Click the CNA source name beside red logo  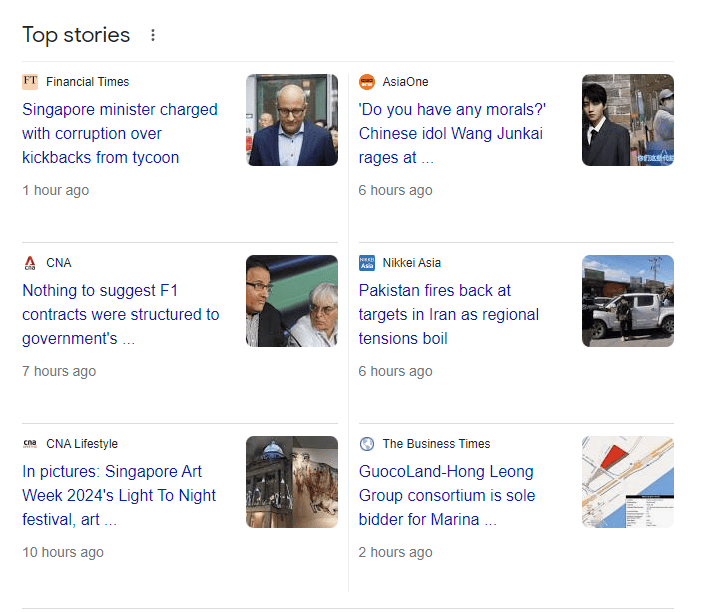59,263
